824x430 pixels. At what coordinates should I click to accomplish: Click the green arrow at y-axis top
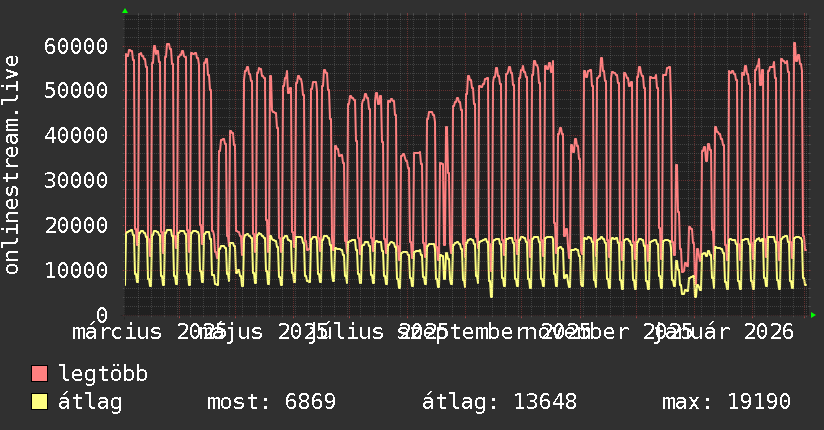pyautogui.click(x=125, y=11)
